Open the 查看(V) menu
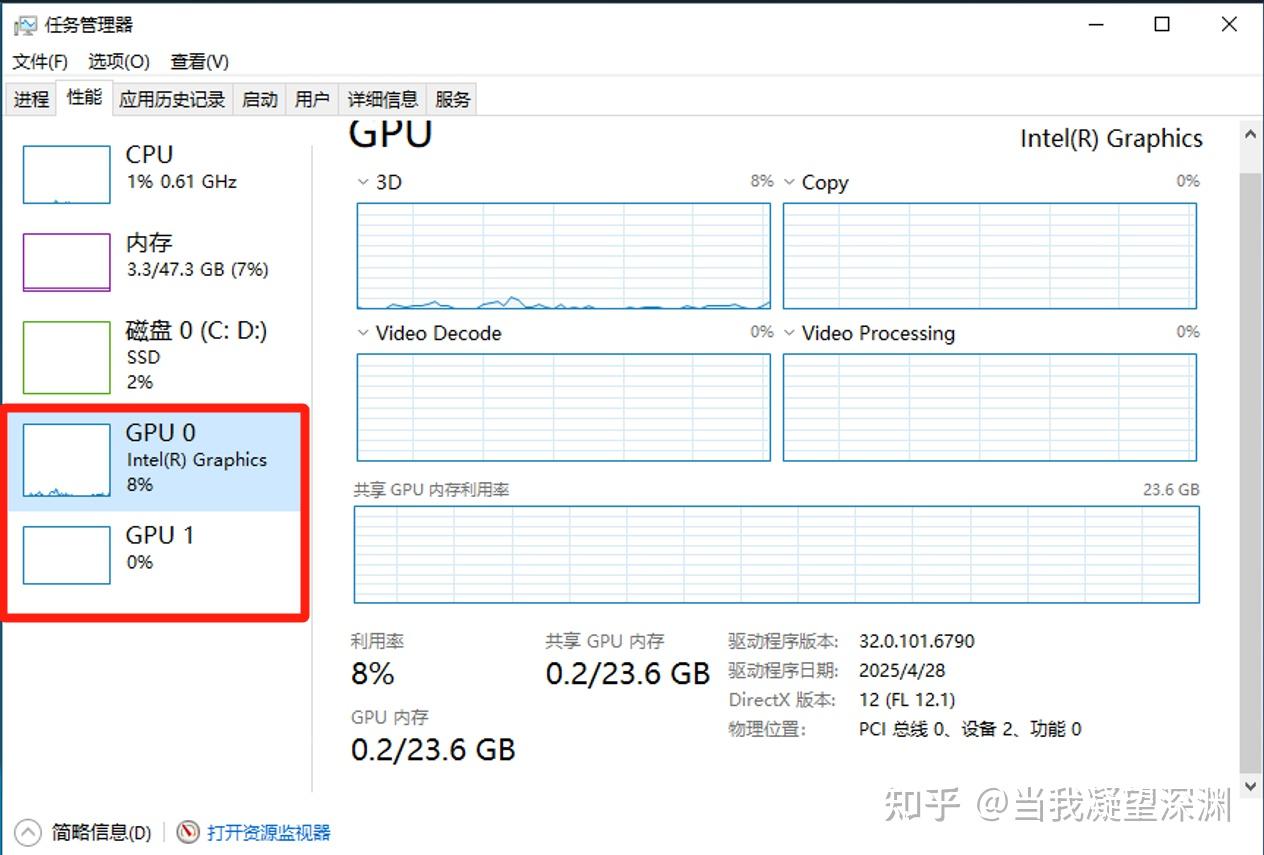 point(198,61)
